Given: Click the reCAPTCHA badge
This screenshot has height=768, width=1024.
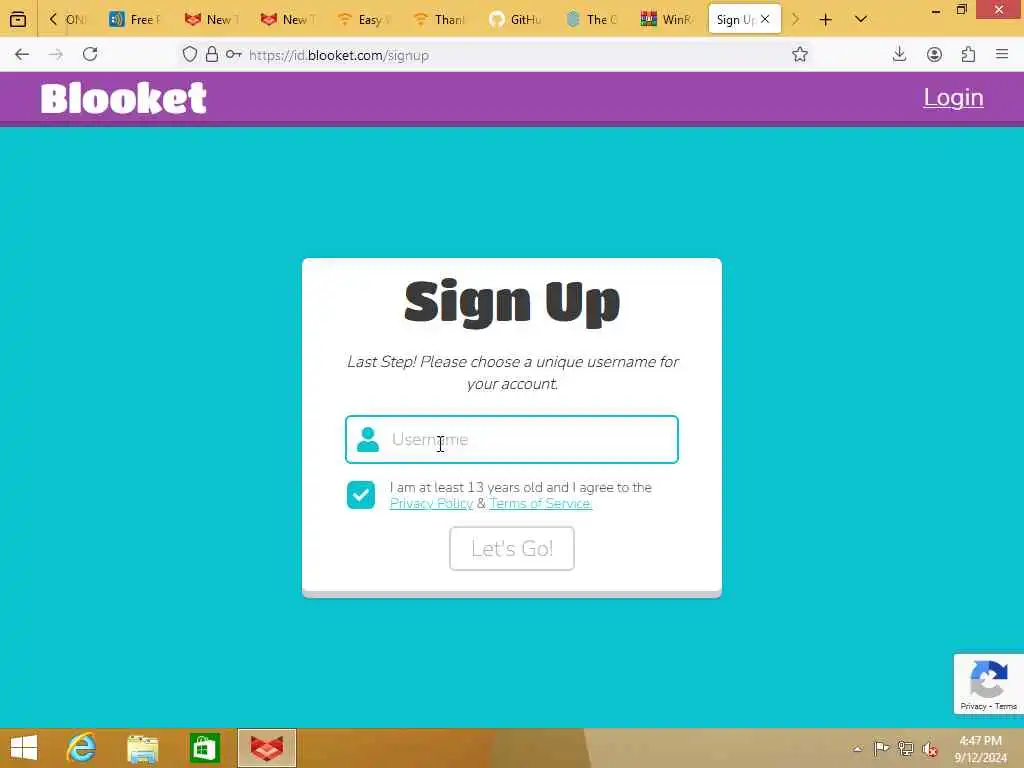Looking at the screenshot, I should pos(988,684).
